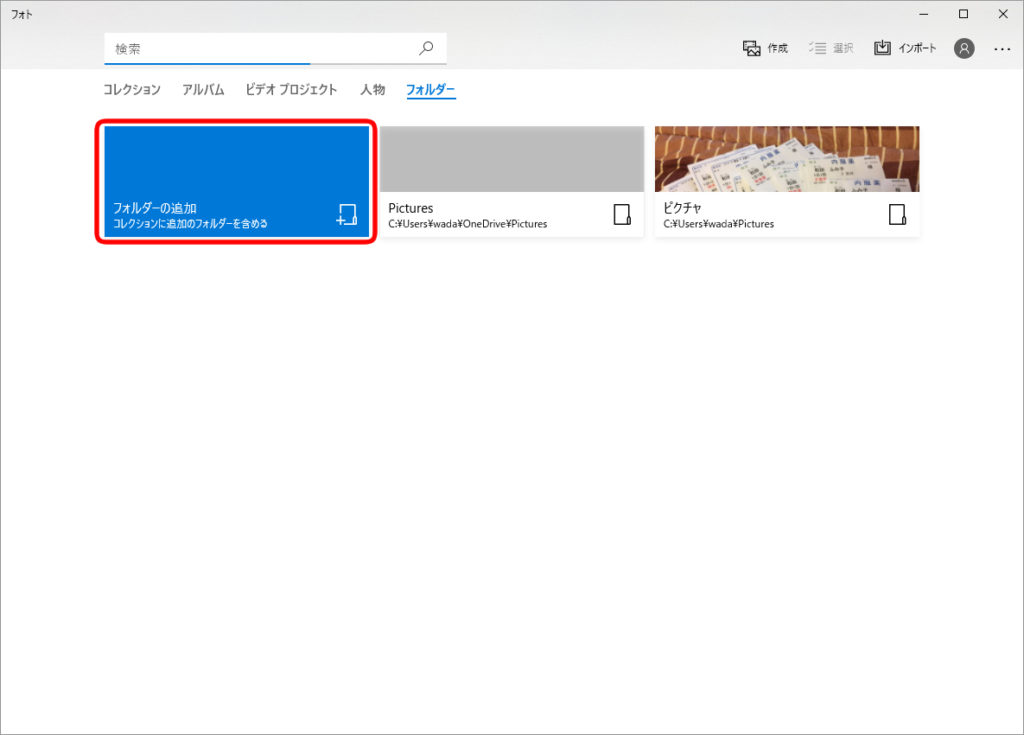Switch to the コレクション tab
The width and height of the screenshot is (1024, 735).
coord(132,90)
